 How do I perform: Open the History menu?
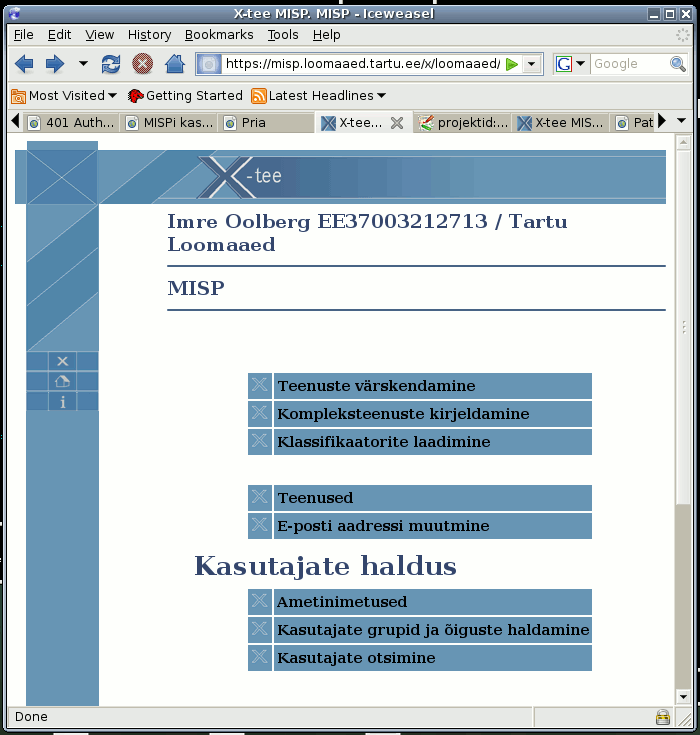tap(150, 35)
